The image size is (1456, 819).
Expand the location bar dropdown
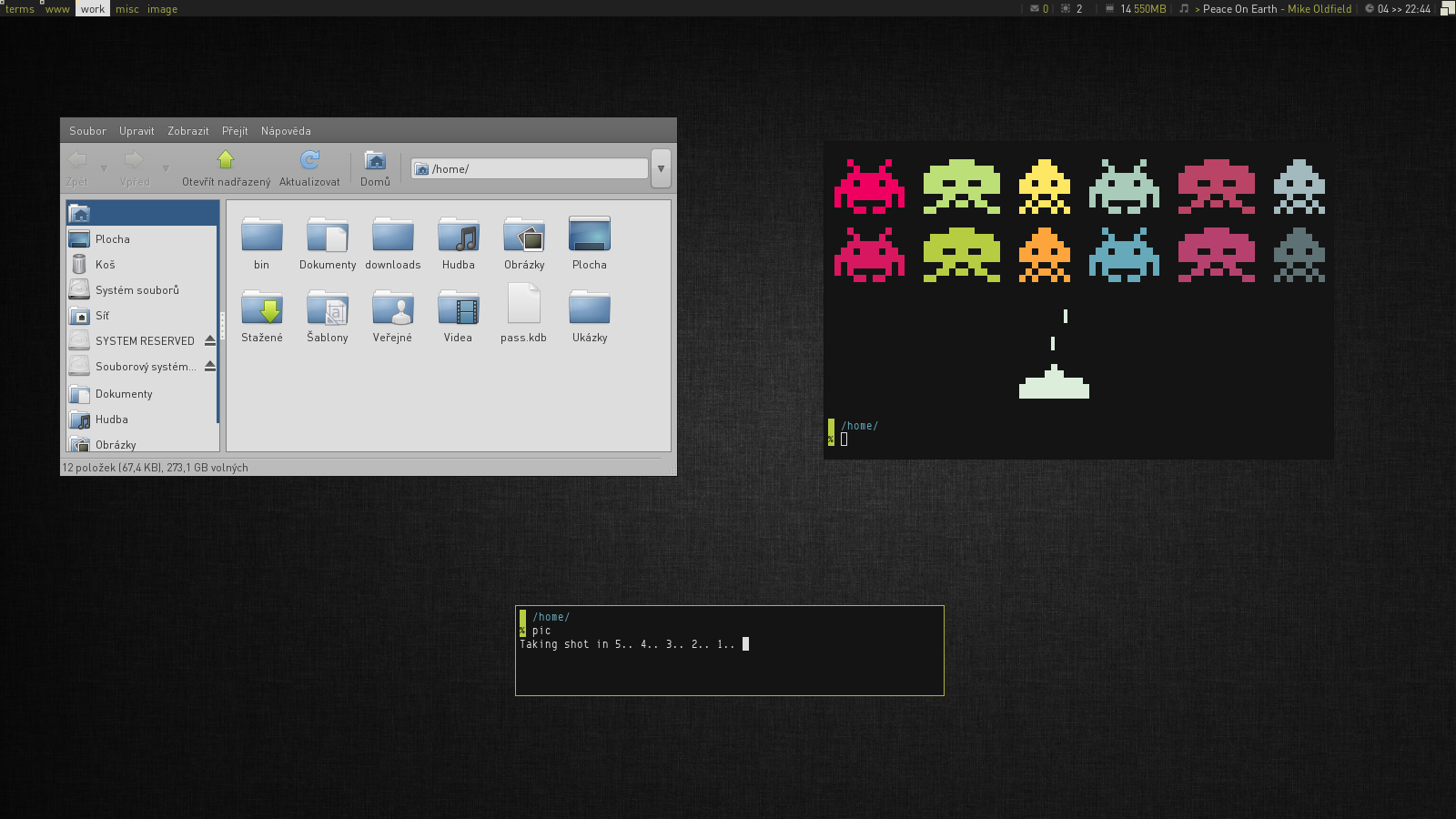[662, 168]
